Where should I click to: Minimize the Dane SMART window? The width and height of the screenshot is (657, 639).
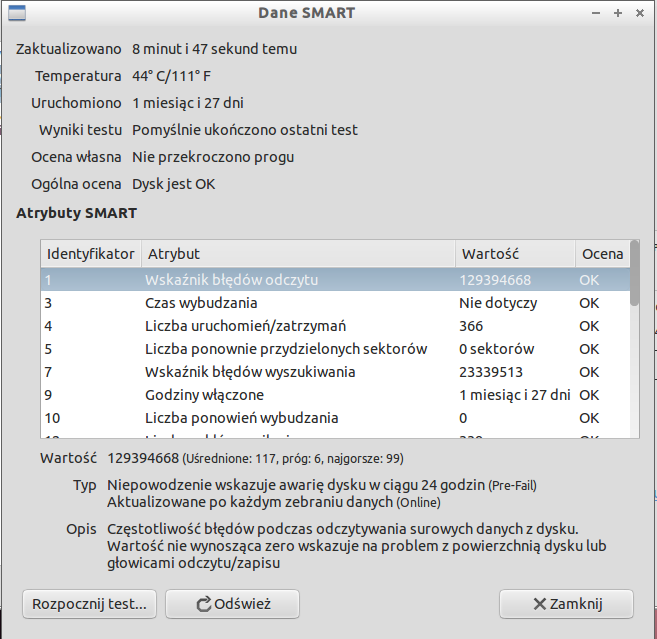pyautogui.click(x=597, y=13)
